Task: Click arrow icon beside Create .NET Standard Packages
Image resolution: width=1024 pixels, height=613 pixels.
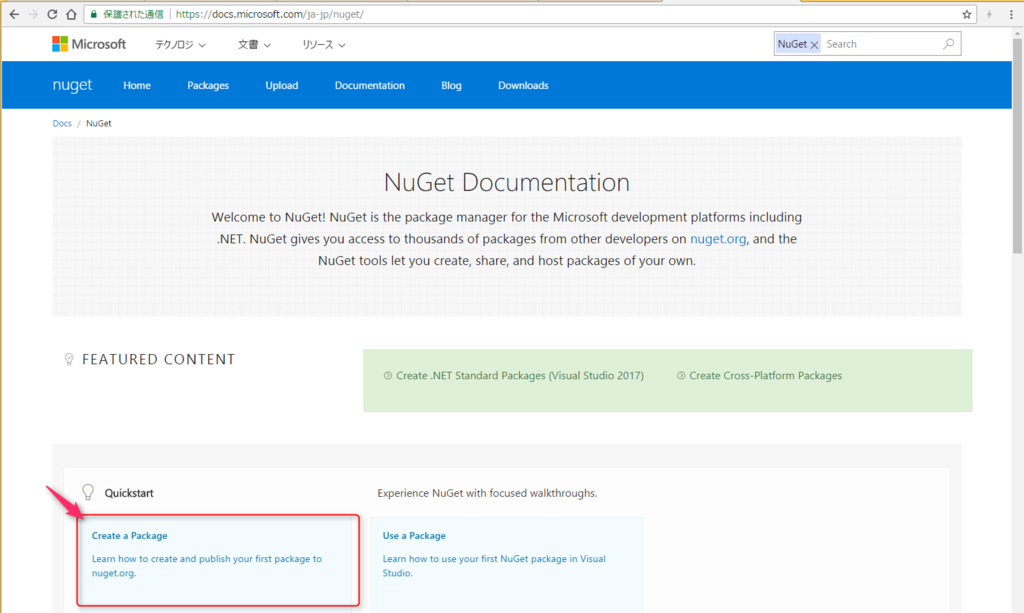Action: tap(388, 375)
